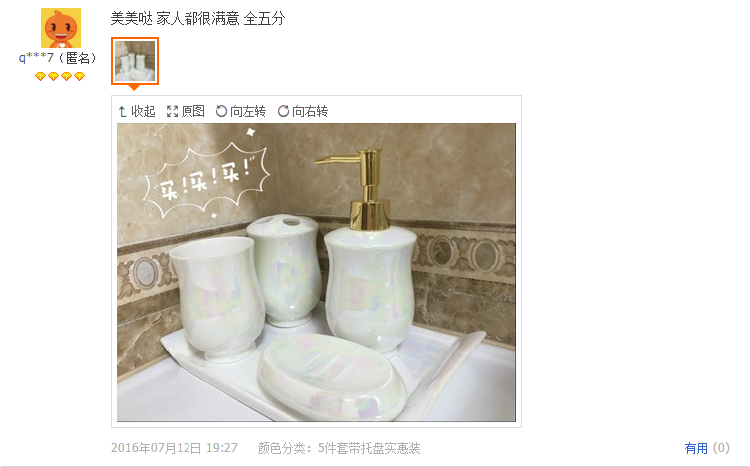Screen dimensions: 750x467
Task: Click the review date 2016年07月12日 19:27
Action: 174,448
